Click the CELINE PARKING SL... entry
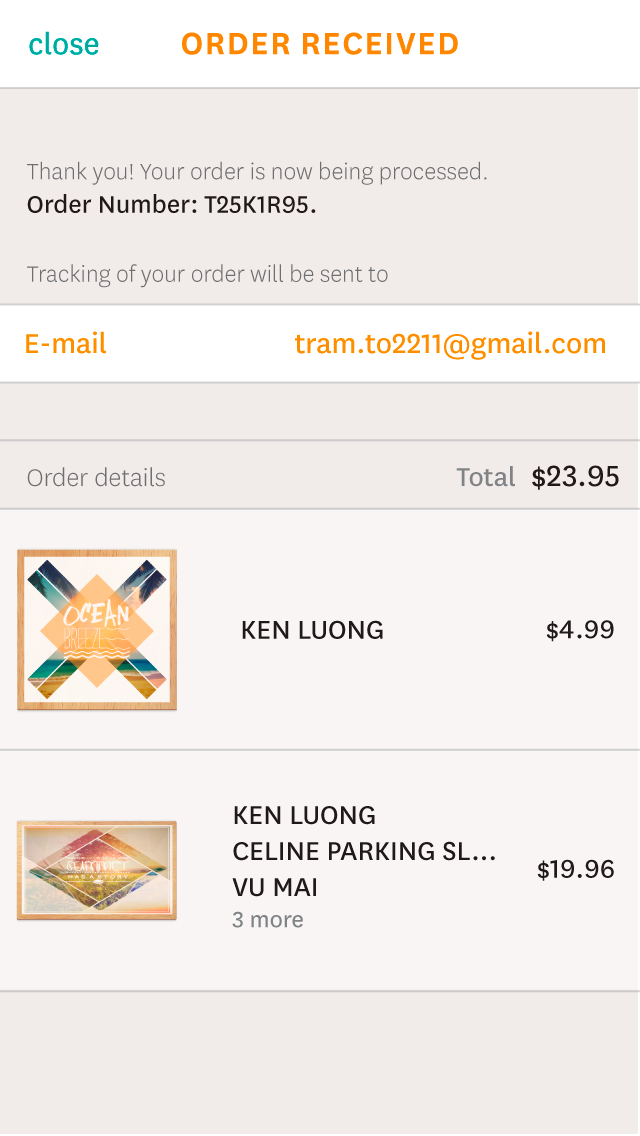640x1136 pixels. pyautogui.click(x=364, y=851)
